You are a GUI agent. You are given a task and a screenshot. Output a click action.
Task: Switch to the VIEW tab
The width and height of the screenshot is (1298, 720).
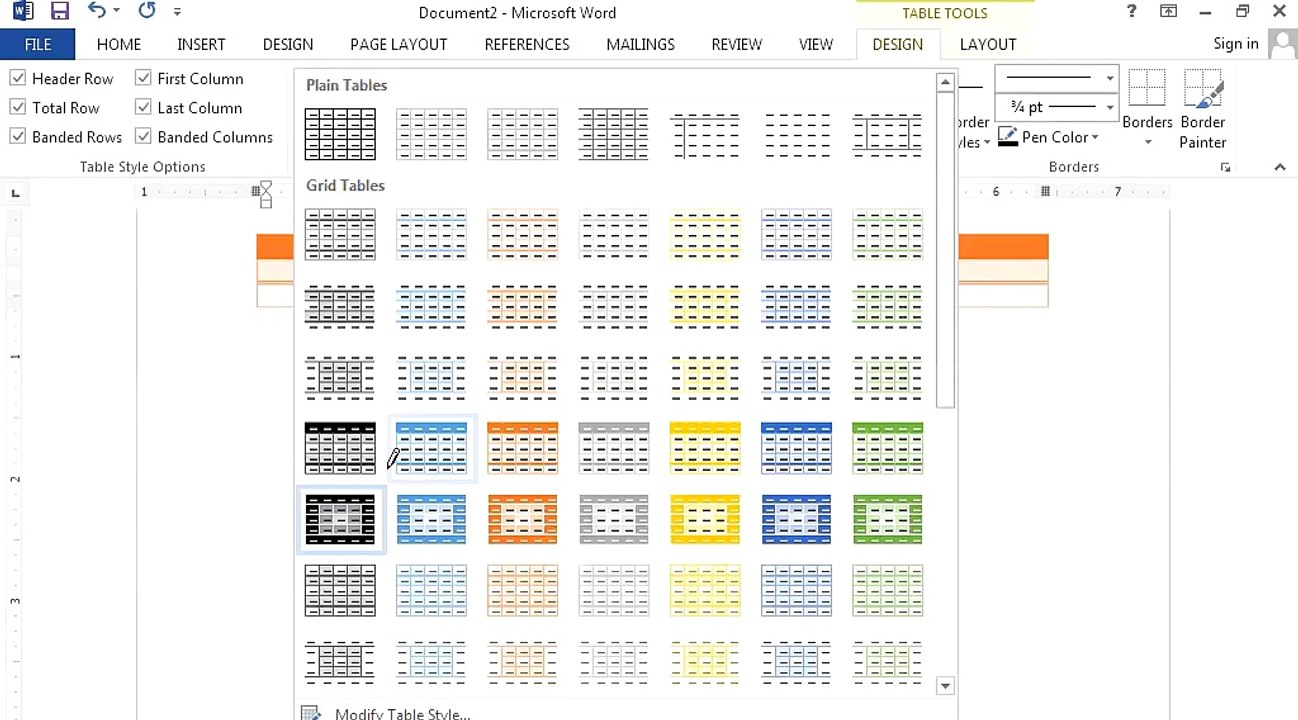point(816,44)
